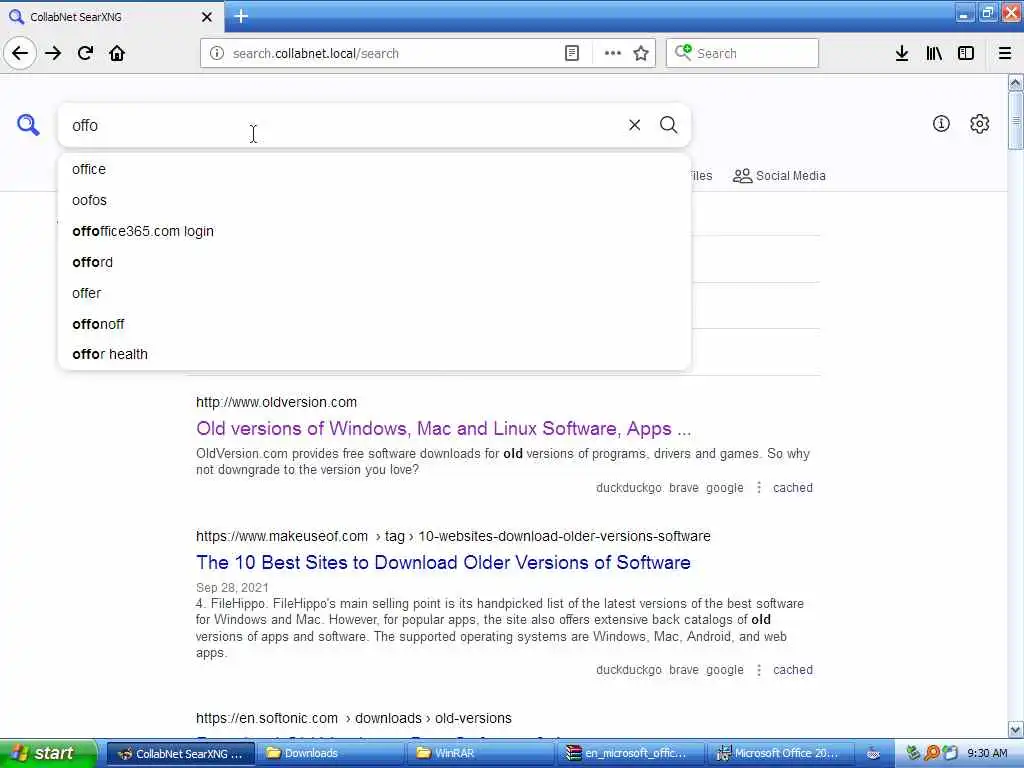Viewport: 1024px width, 768px height.
Task: Choose the 'office' suggestion
Action: [x=374, y=169]
